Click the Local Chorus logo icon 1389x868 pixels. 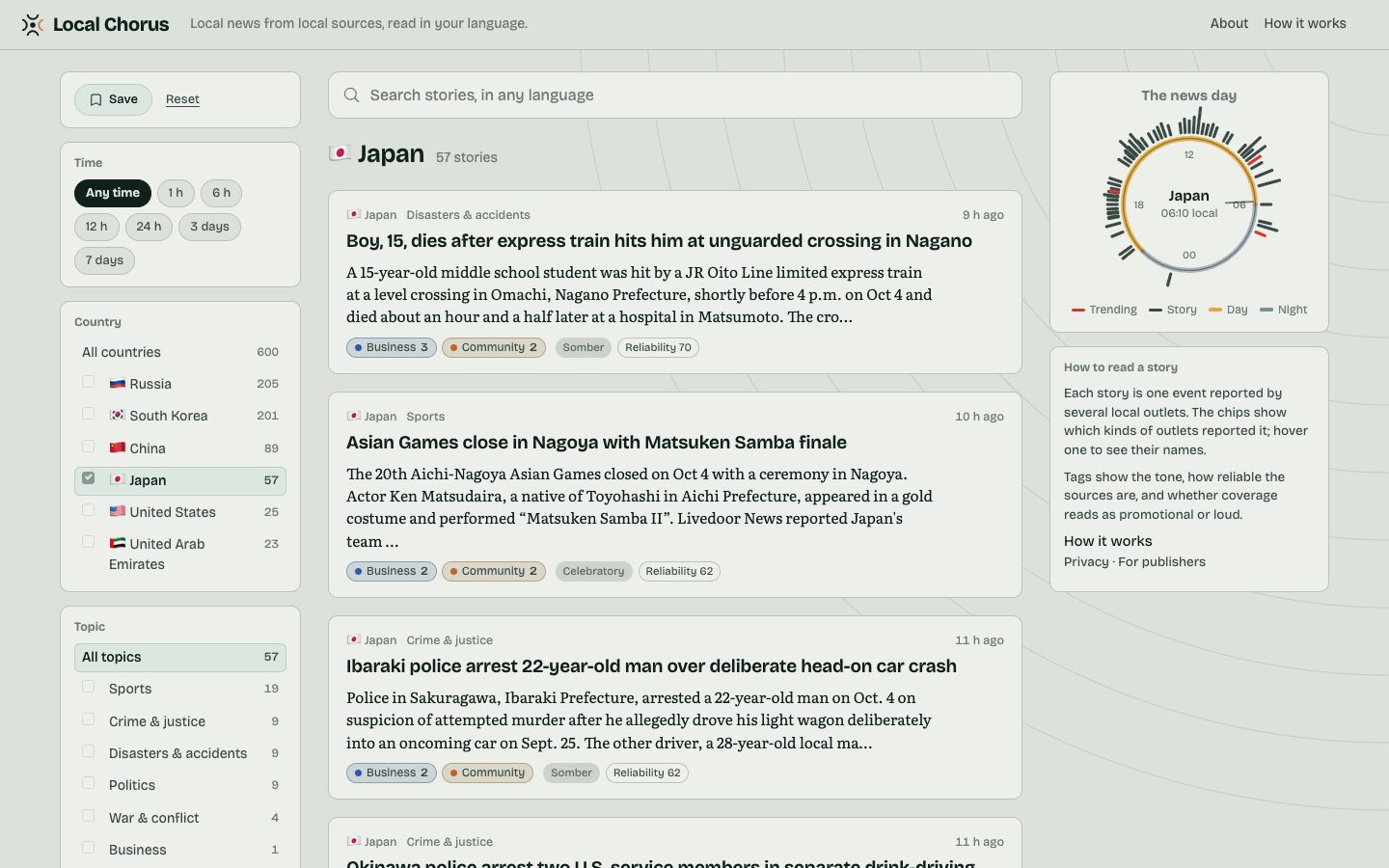pos(33,24)
